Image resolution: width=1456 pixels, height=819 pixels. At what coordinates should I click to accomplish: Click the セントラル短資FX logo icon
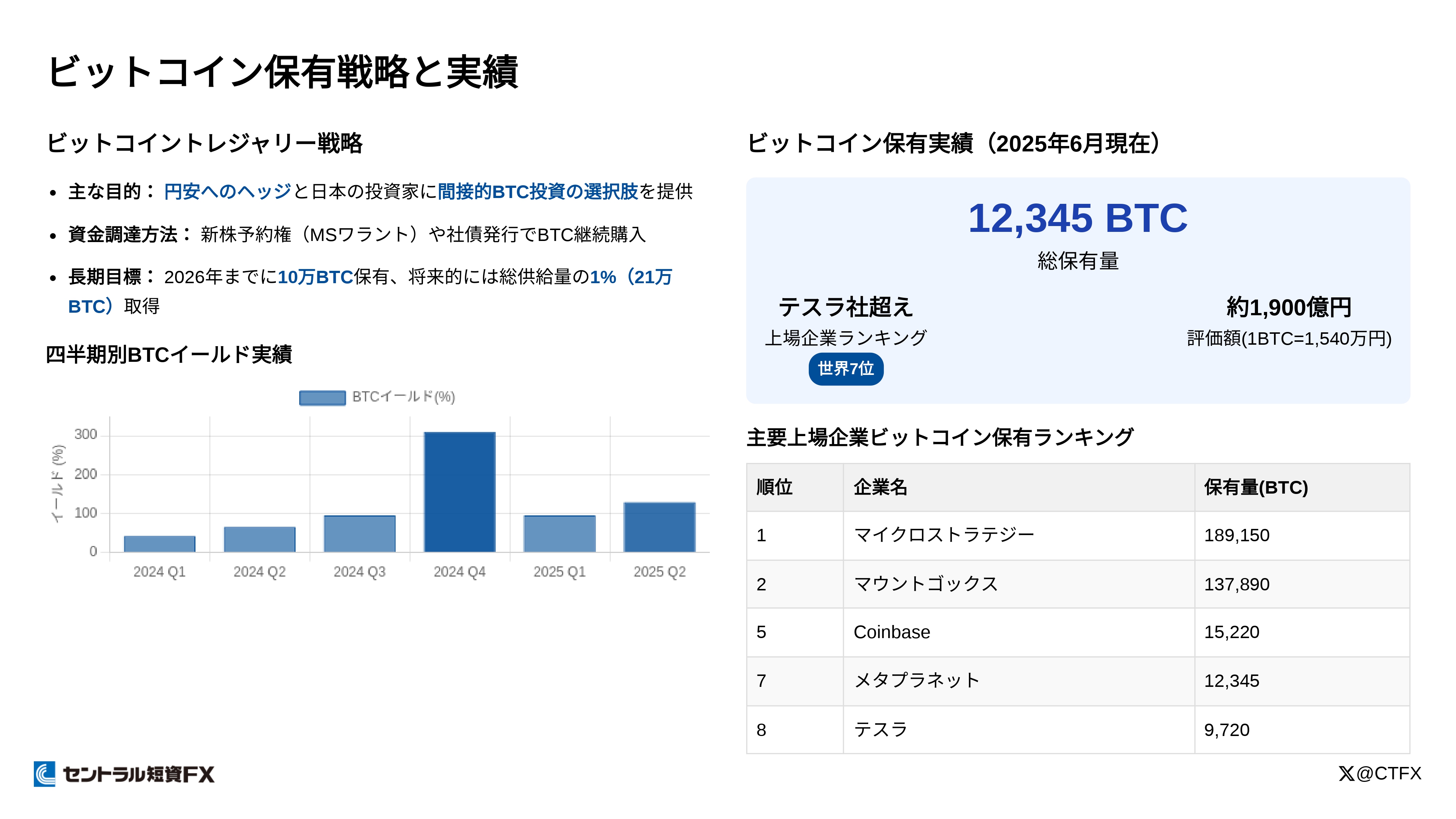click(x=45, y=774)
